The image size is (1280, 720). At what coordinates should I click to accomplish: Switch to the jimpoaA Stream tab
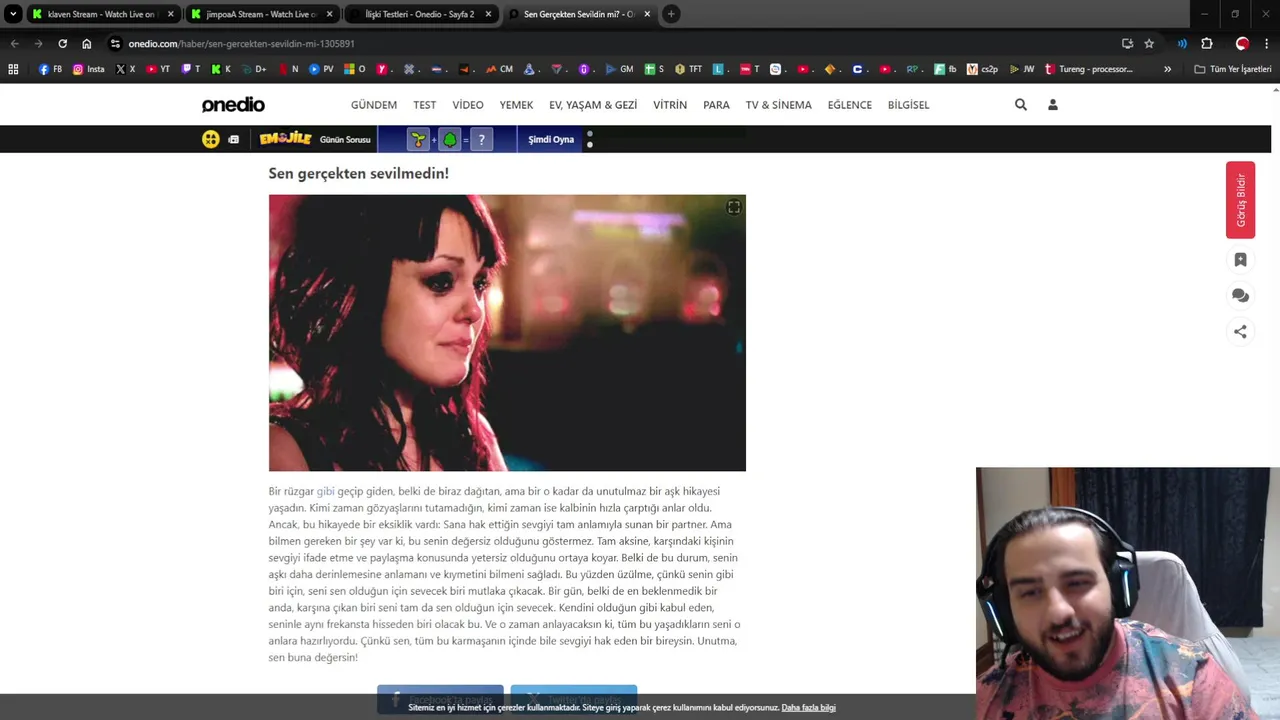(261, 14)
